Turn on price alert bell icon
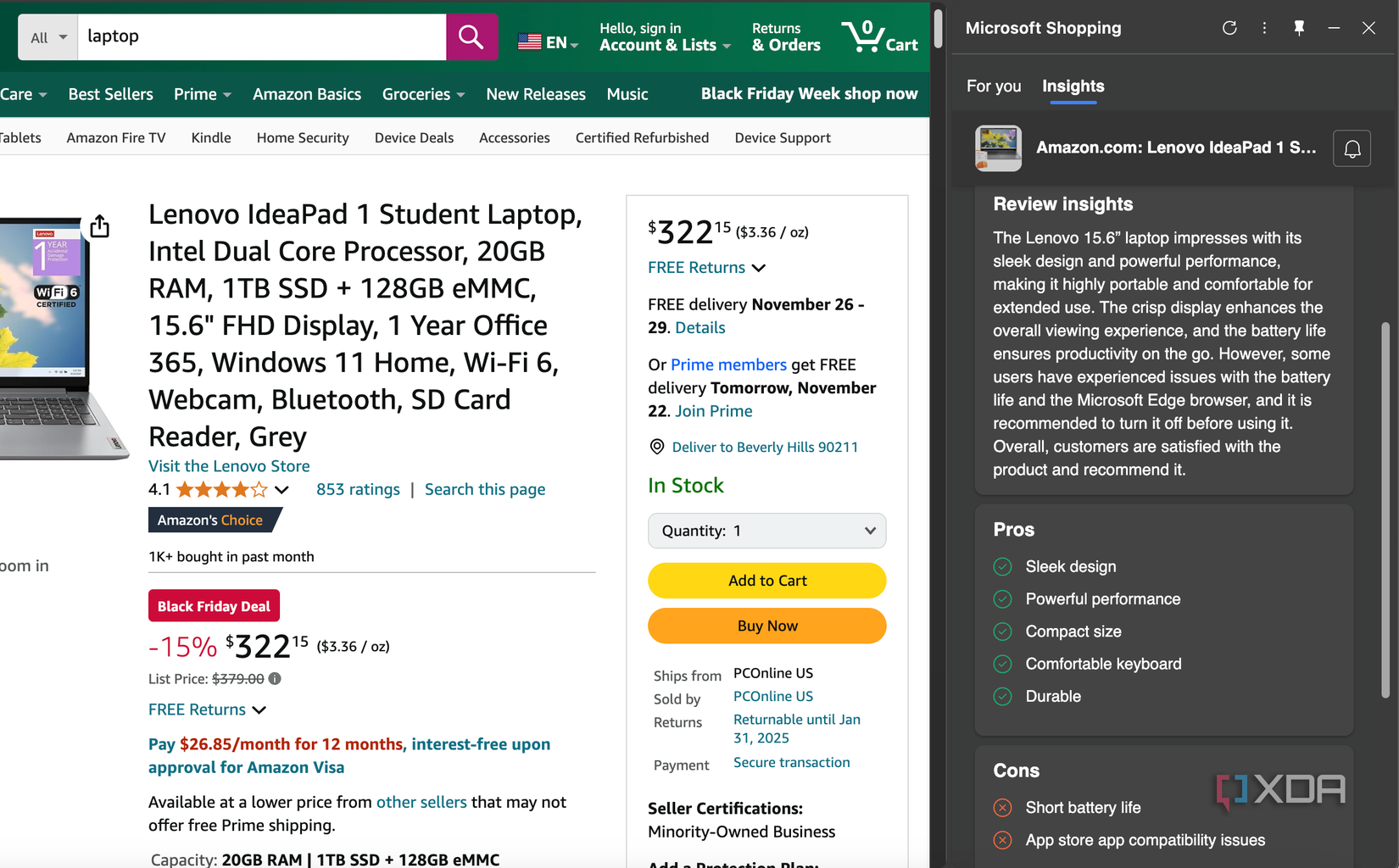This screenshot has height=868, width=1399. (1352, 148)
